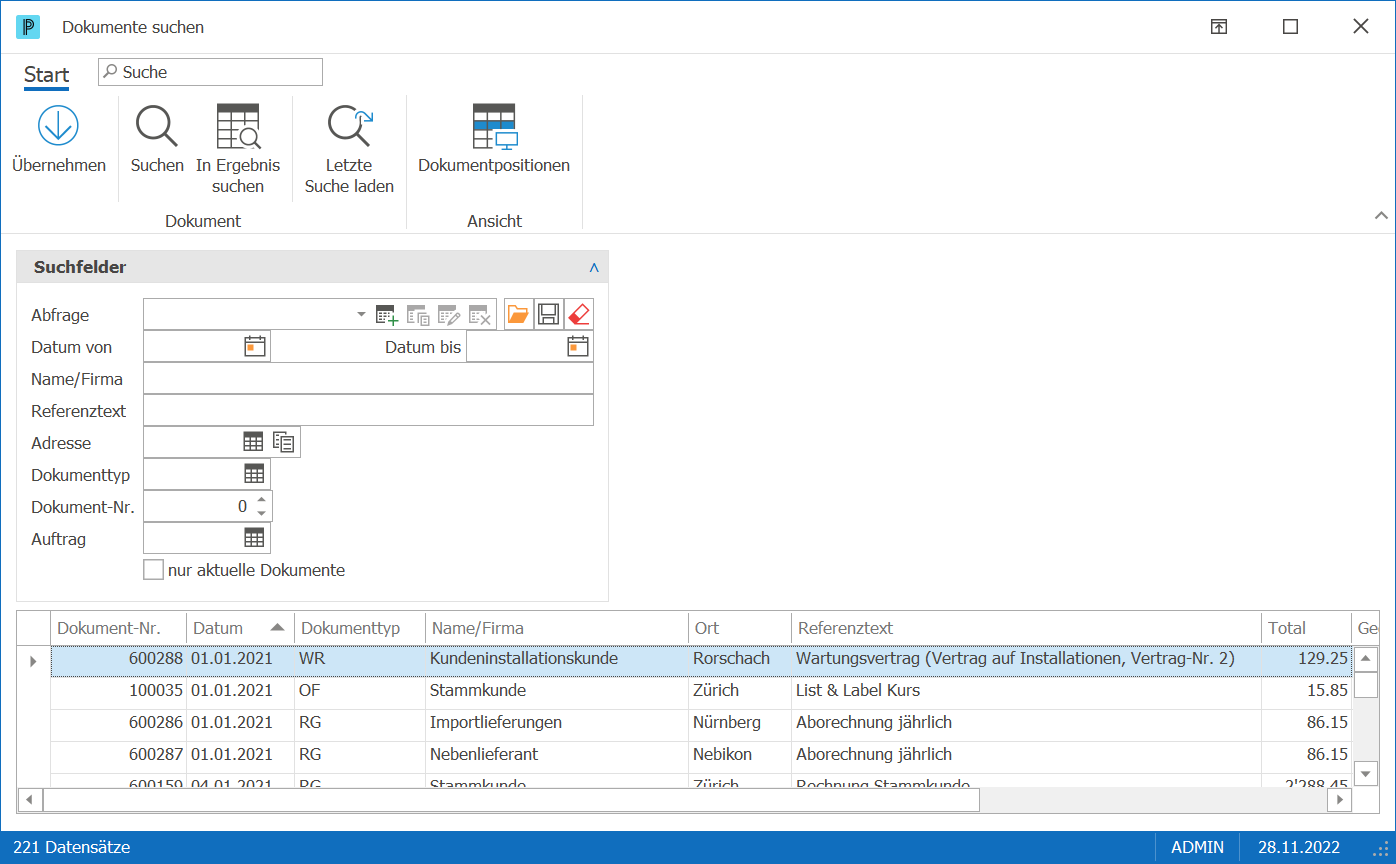Viewport: 1396px width, 864px height.
Task: Decrease the Dokument-Nr. value
Action: (261, 513)
